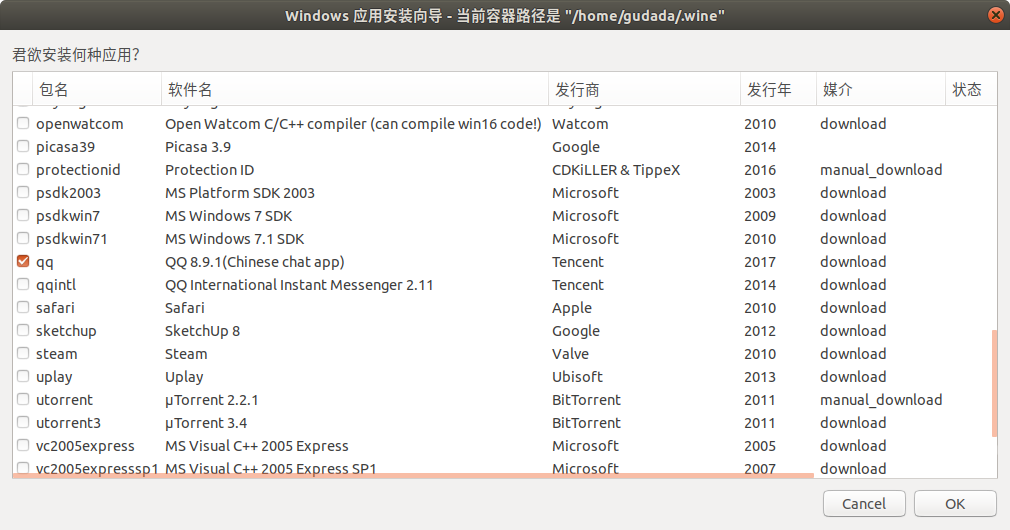
Task: Check the qqintl checkbox
Action: pos(23,284)
